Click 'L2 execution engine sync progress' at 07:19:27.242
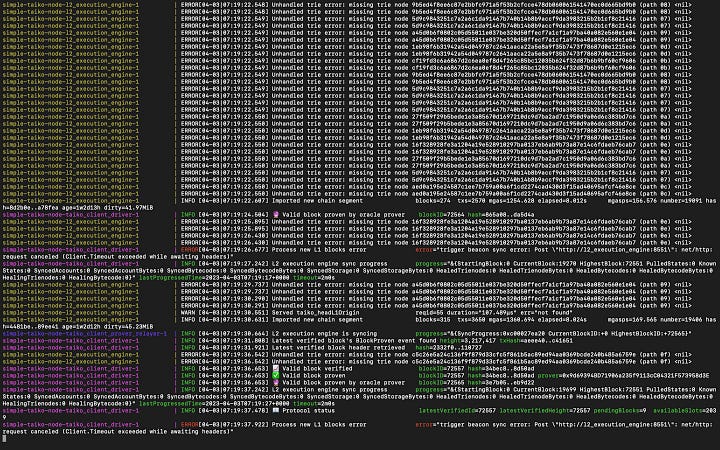720x450 pixels. click(x=329, y=264)
